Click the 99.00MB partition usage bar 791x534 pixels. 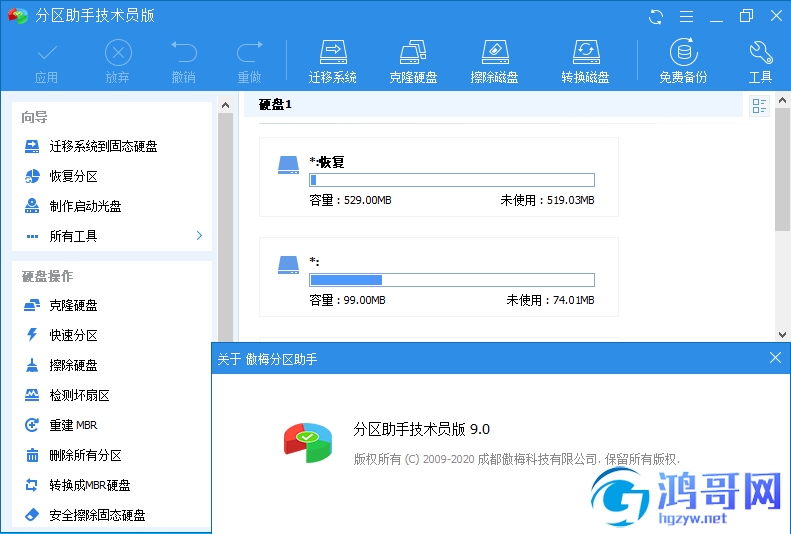pos(451,280)
